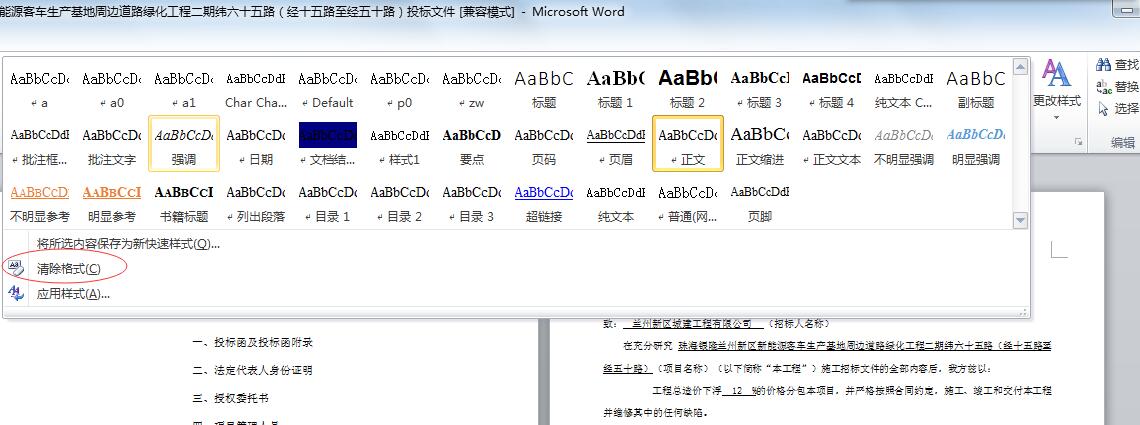Click the text 一、投标函及投标函附录
Screen dimensions: 1140x425
click(x=252, y=342)
